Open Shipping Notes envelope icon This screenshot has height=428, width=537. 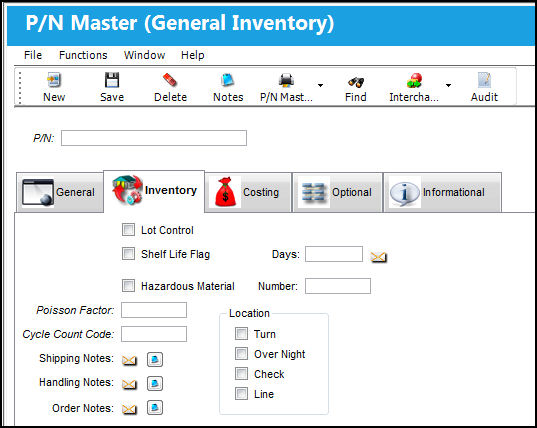point(129,360)
